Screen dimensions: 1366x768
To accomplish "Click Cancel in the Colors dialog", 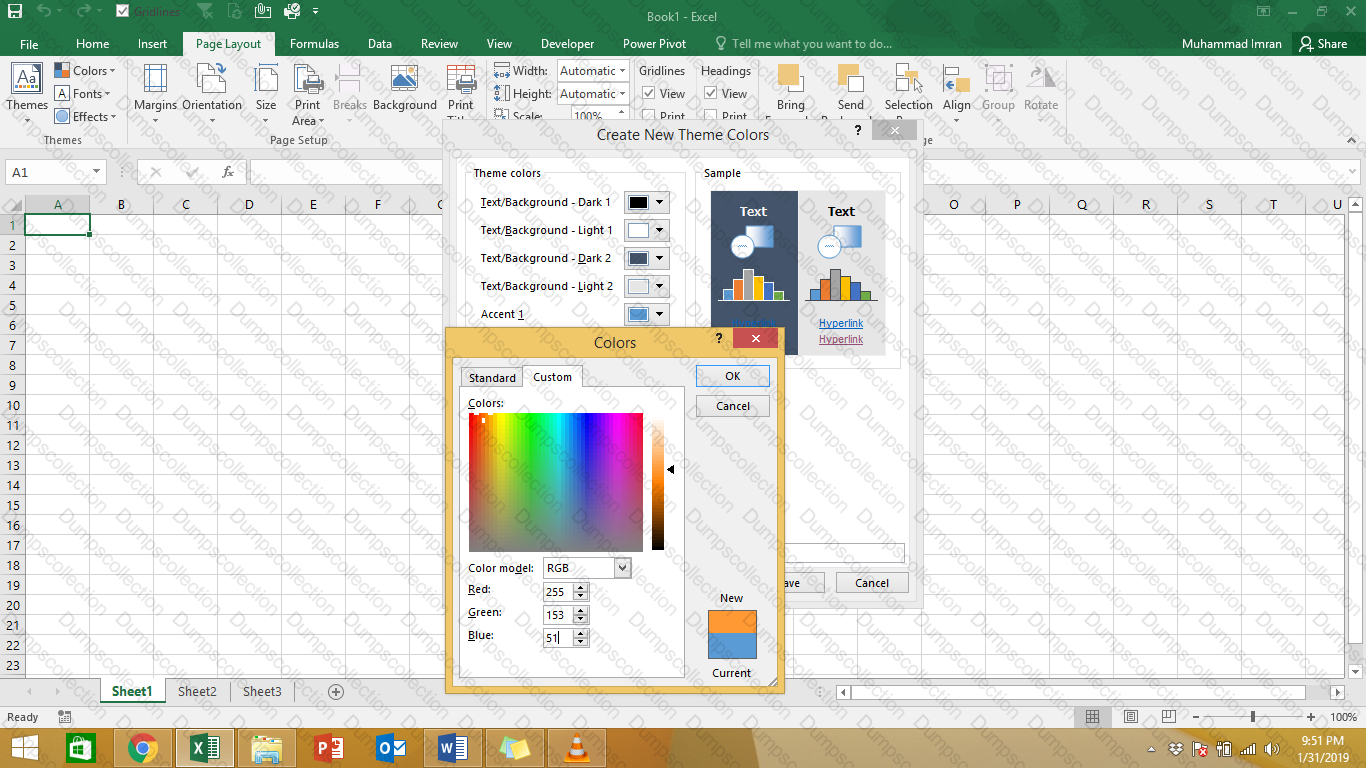I will (732, 406).
